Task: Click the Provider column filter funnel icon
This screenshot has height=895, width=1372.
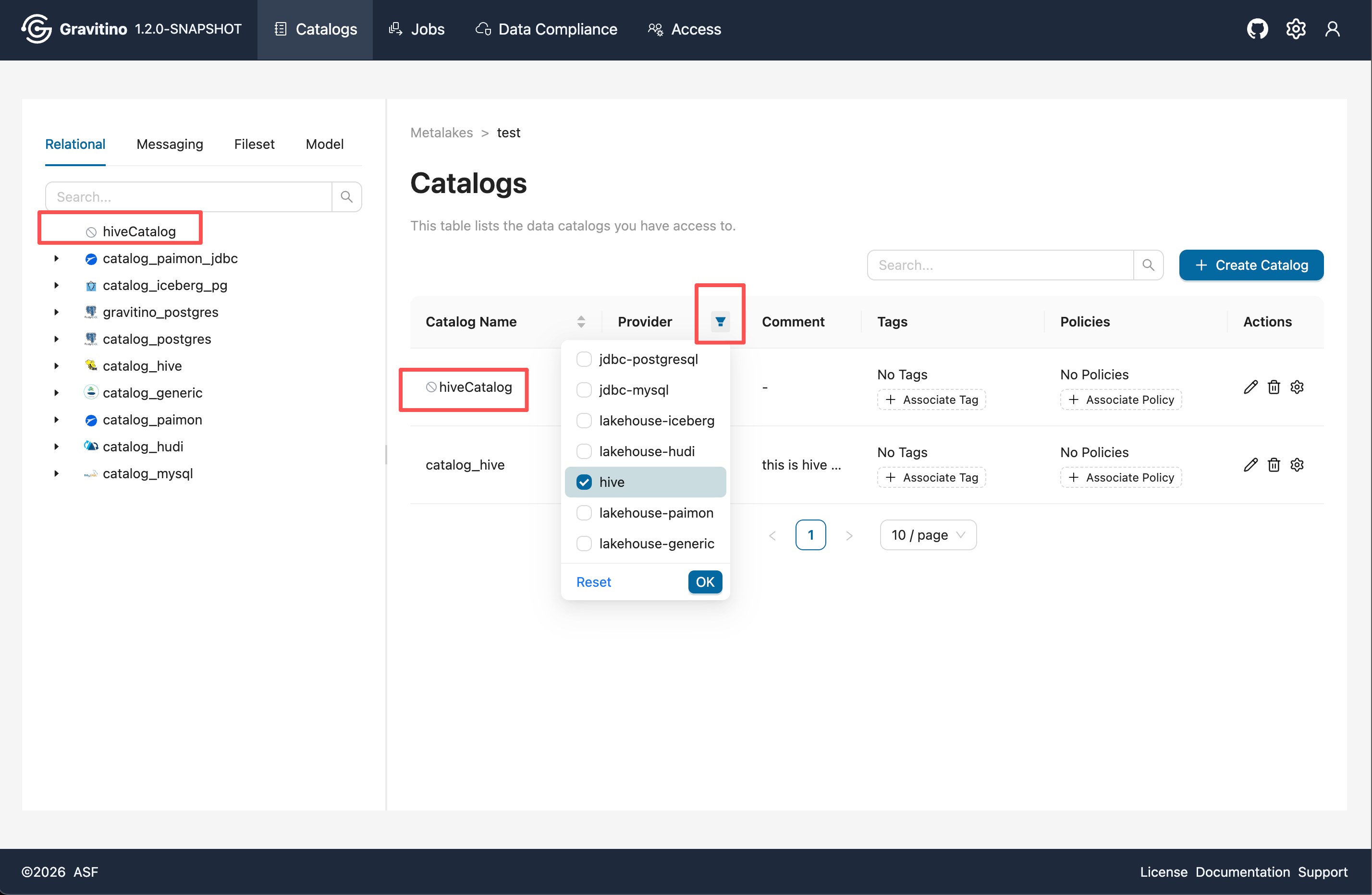Action: [x=720, y=322]
